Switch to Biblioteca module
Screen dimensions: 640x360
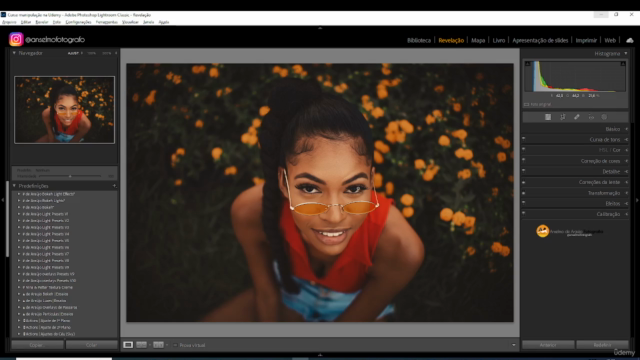point(419,40)
